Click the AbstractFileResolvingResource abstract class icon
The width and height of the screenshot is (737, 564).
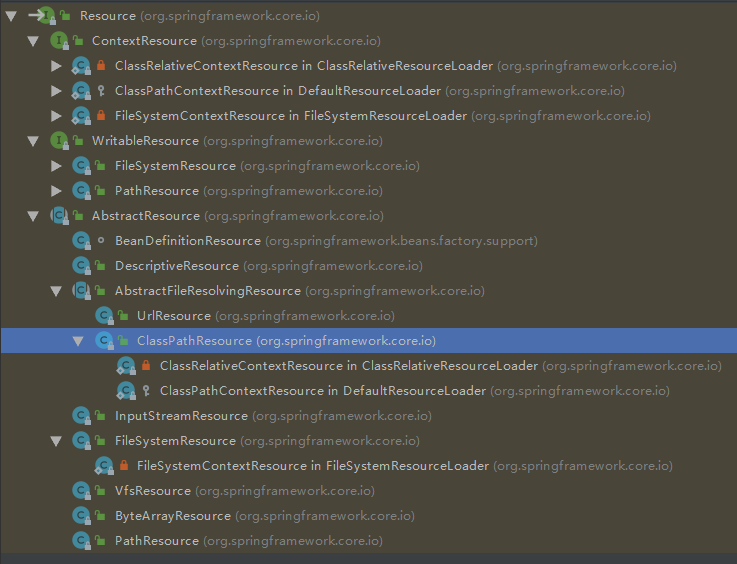pos(82,290)
